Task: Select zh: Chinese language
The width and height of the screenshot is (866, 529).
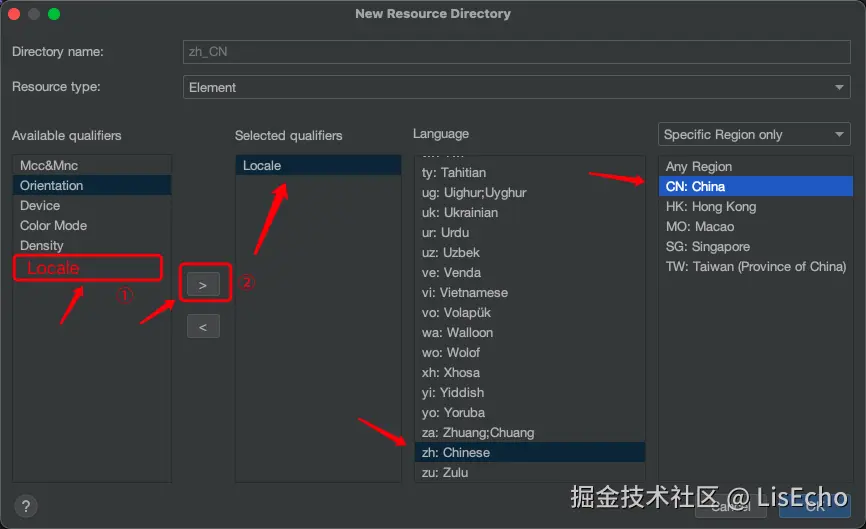Action: tap(530, 452)
